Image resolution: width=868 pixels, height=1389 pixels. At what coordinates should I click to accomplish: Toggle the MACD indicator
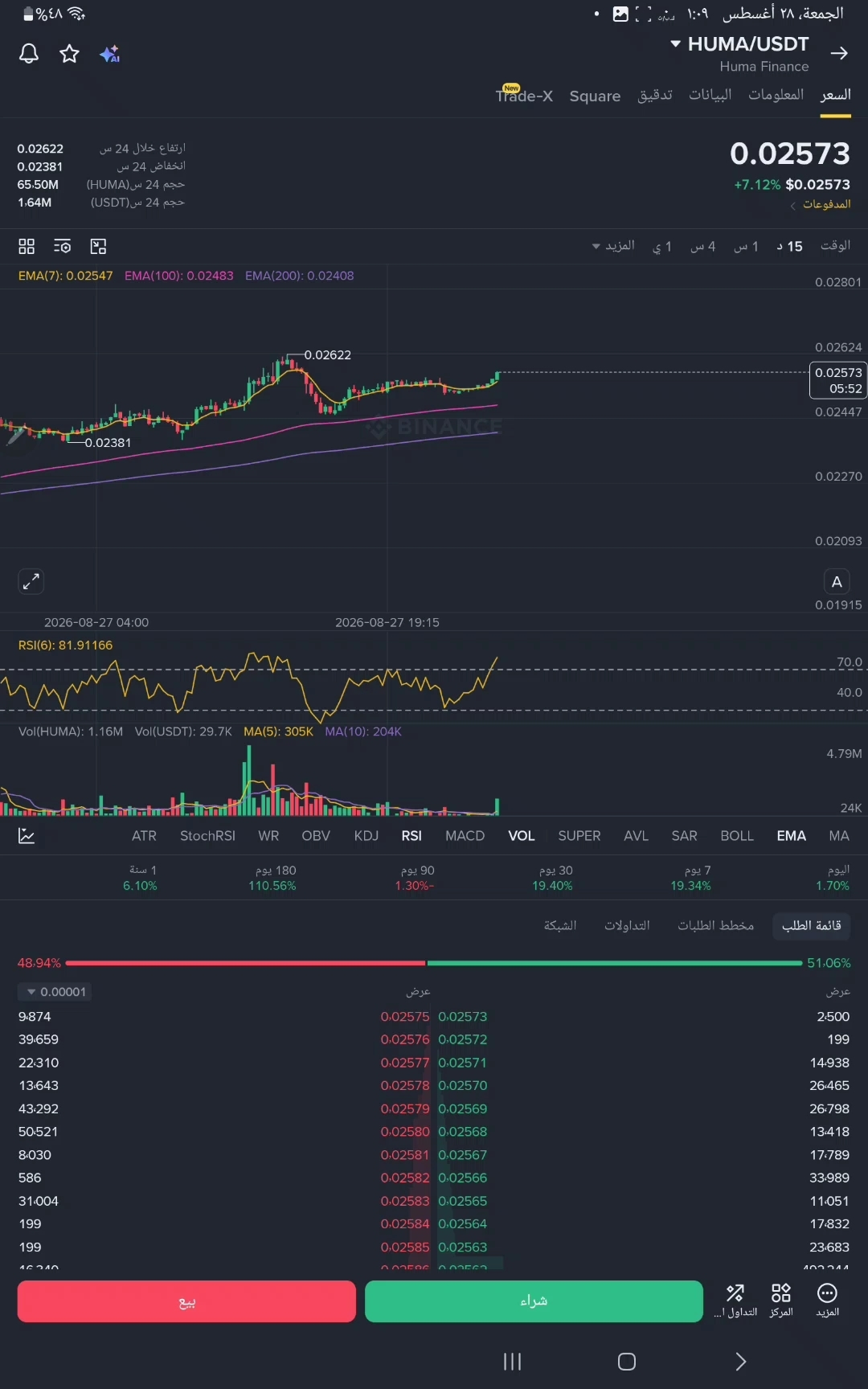pyautogui.click(x=465, y=836)
